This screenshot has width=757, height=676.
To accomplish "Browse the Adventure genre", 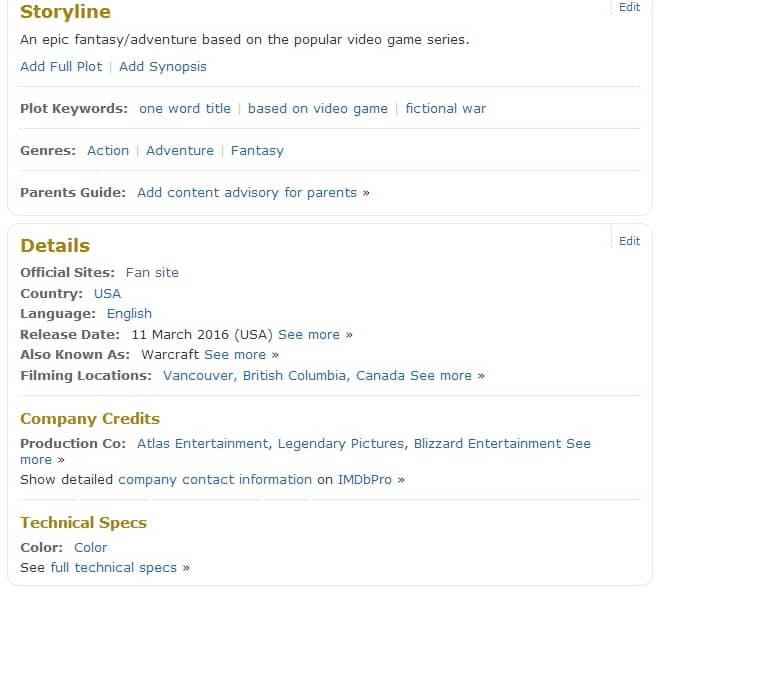I will coord(180,151).
